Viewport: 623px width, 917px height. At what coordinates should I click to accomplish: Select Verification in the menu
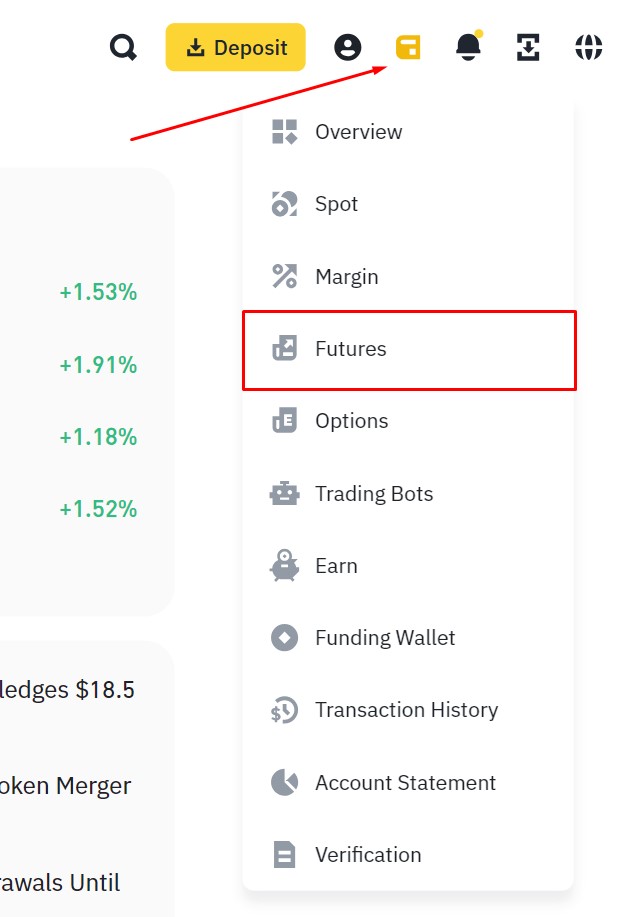(368, 855)
